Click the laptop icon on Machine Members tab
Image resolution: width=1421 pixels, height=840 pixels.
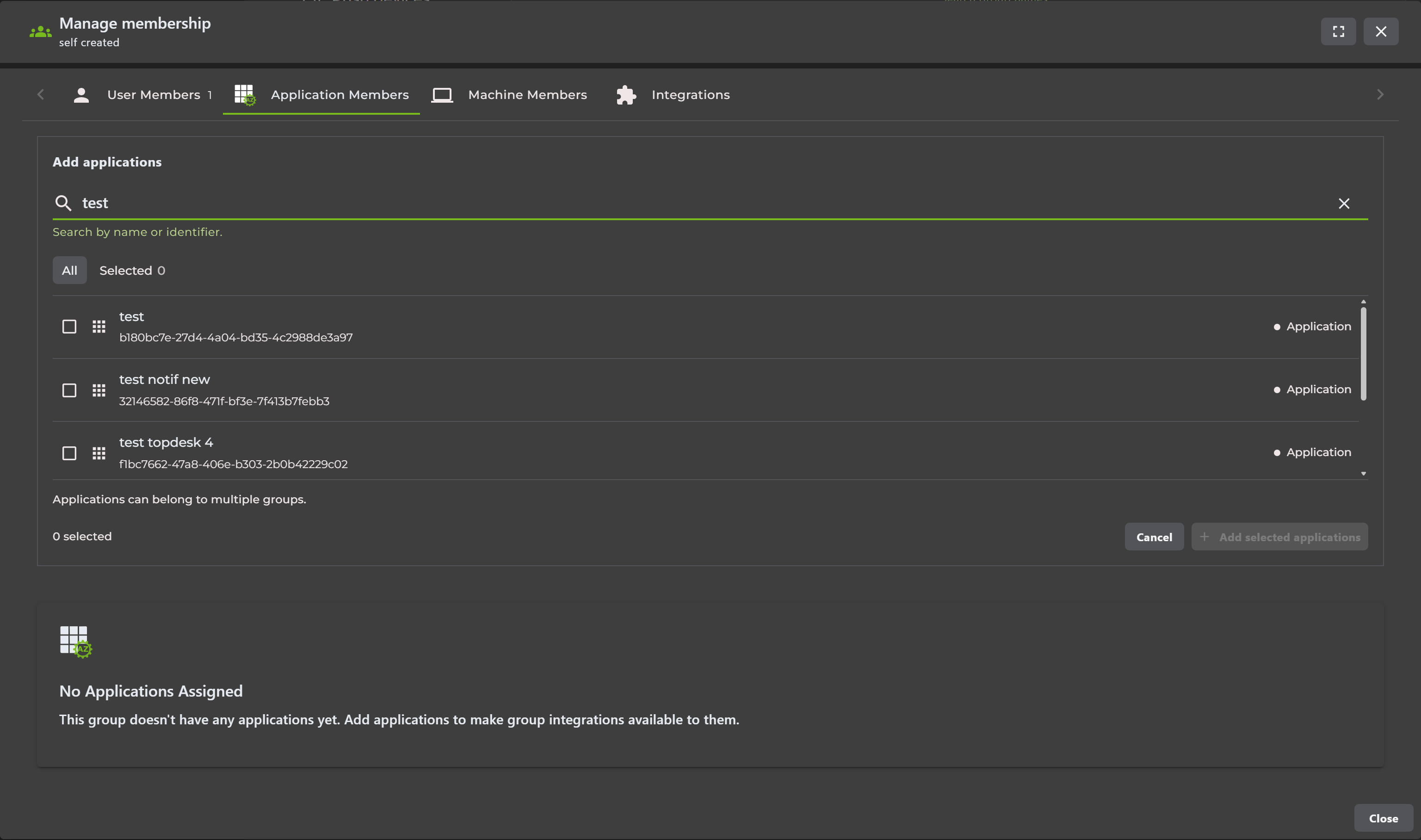coord(442,95)
